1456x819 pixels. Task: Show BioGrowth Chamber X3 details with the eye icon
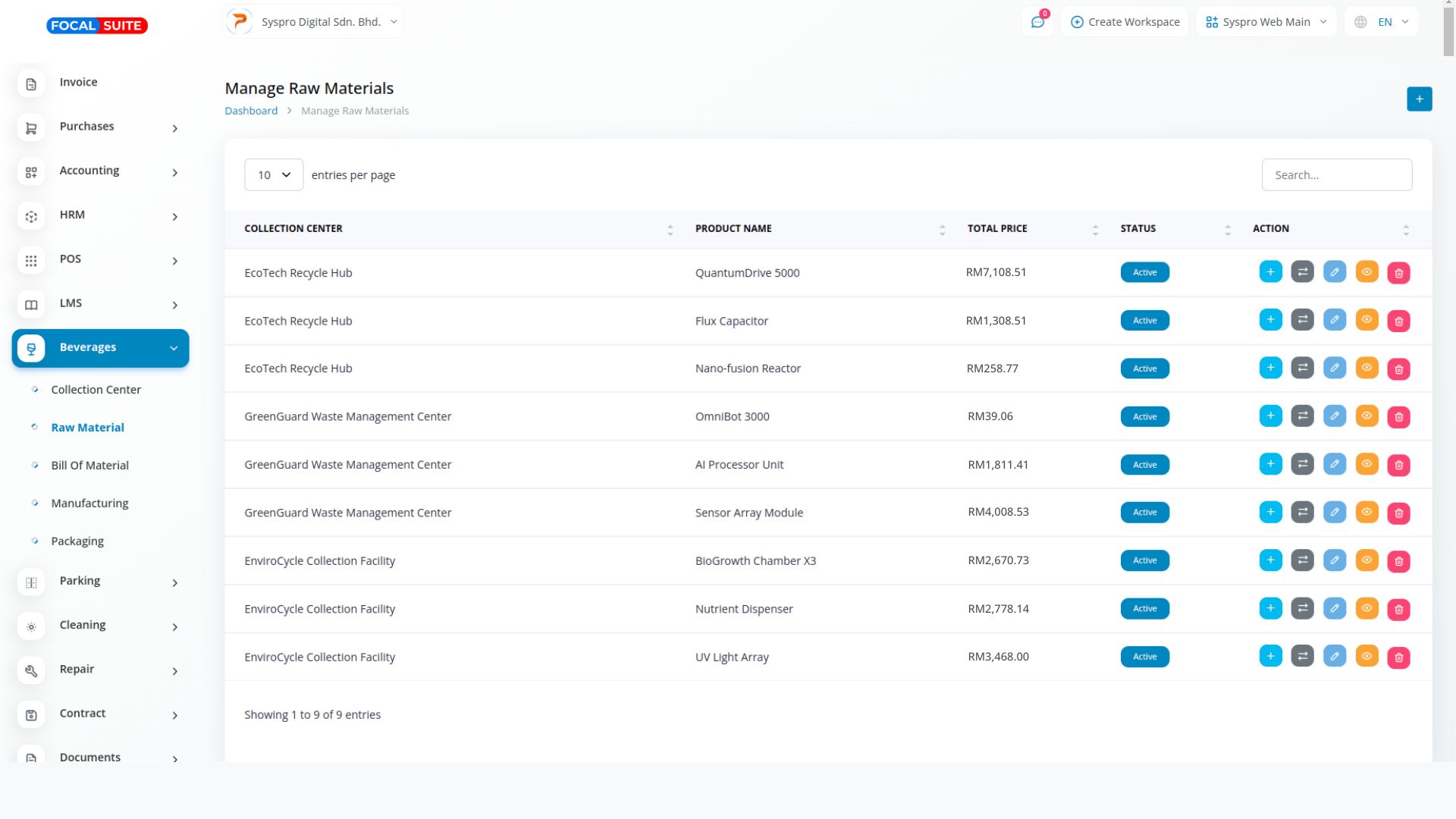(1367, 560)
